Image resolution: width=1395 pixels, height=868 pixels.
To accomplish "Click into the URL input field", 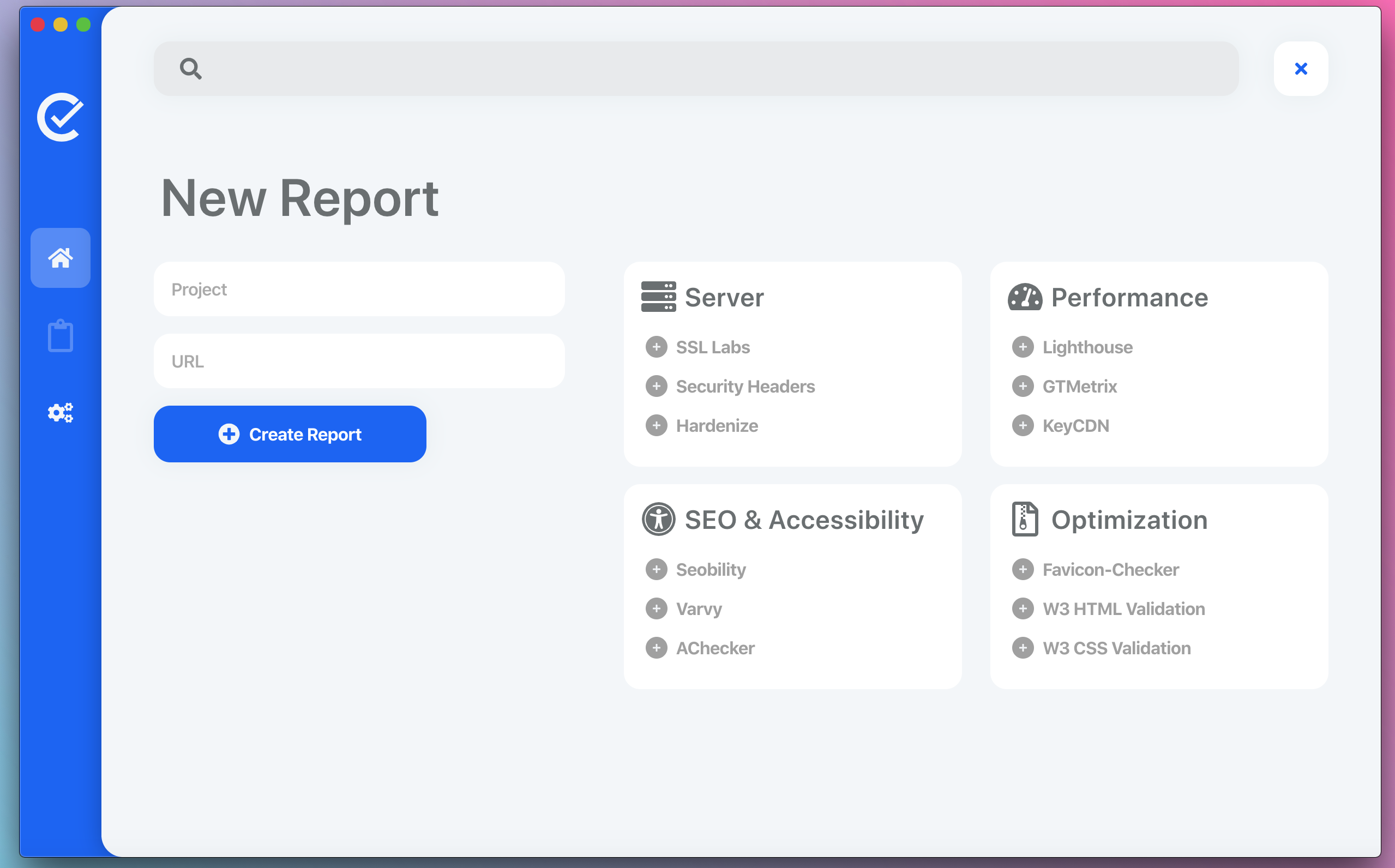I will point(359,361).
